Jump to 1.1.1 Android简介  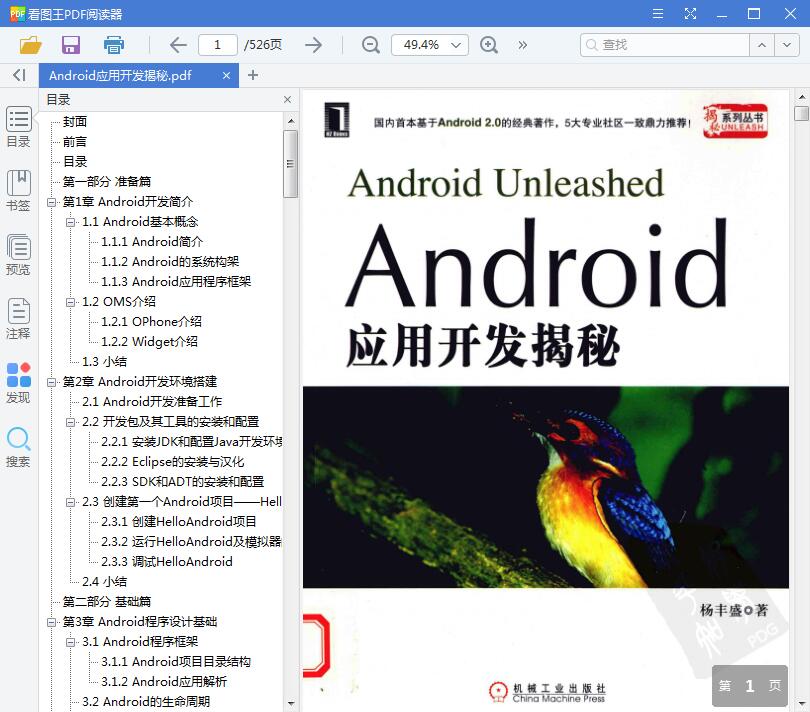152,241
